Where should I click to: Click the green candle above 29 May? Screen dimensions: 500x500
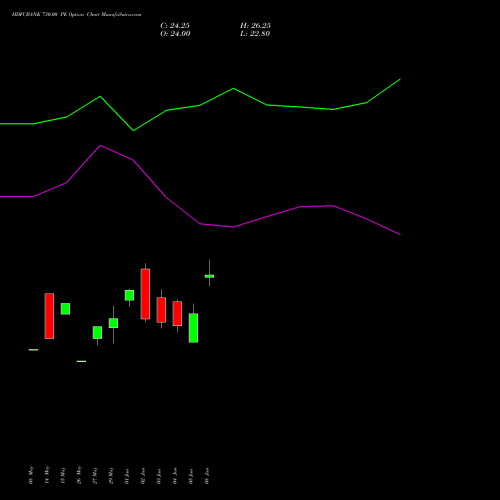pos(113,323)
